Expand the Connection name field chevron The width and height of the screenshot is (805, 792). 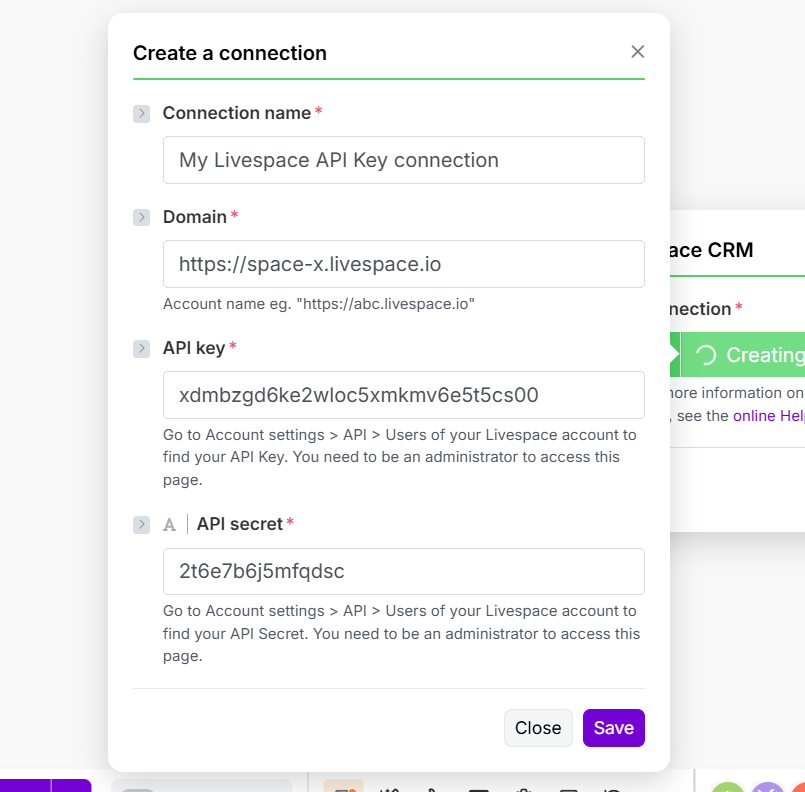click(x=141, y=114)
